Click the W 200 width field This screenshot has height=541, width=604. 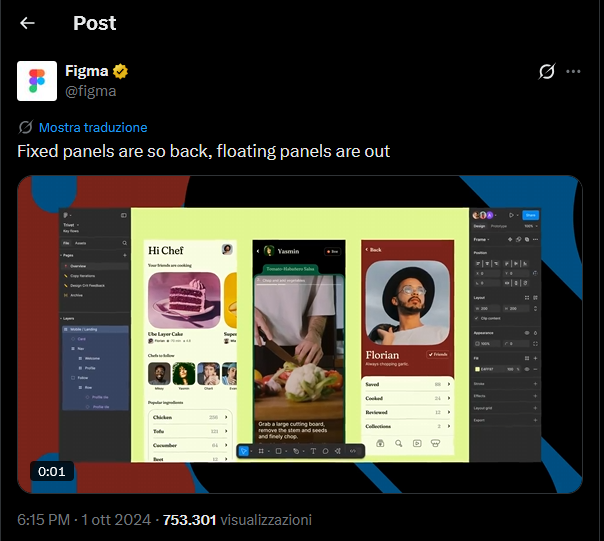[x=487, y=309]
